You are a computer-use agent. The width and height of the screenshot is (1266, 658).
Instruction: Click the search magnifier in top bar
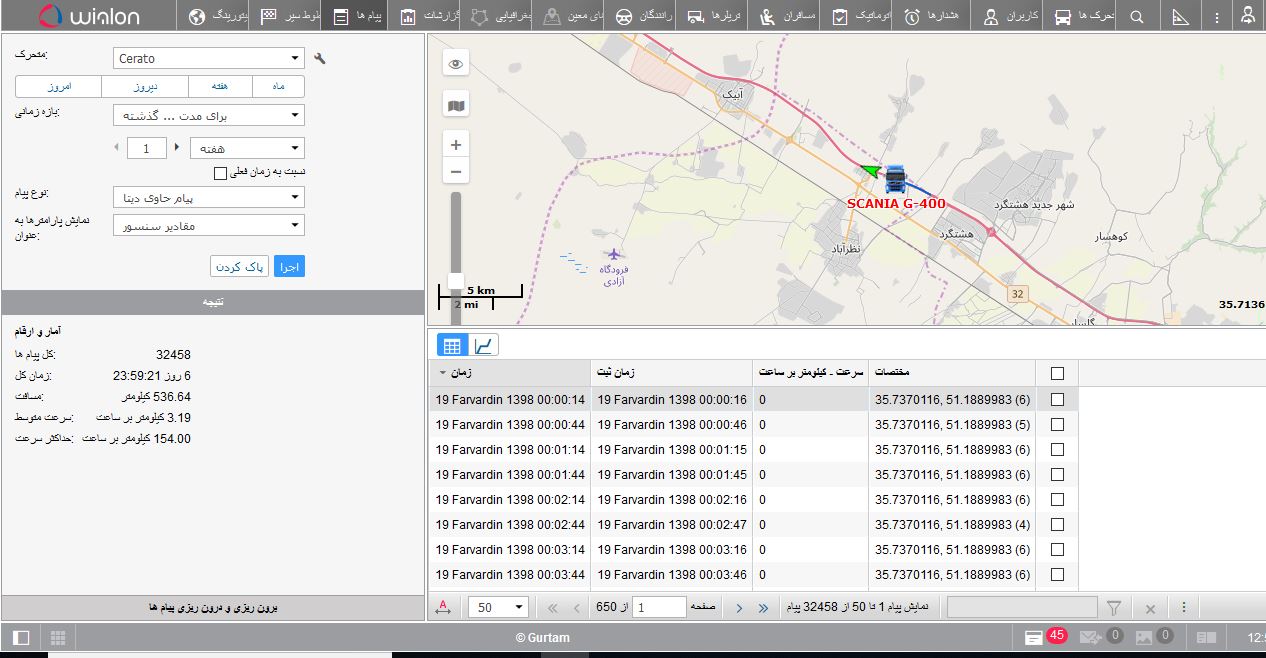click(1136, 17)
